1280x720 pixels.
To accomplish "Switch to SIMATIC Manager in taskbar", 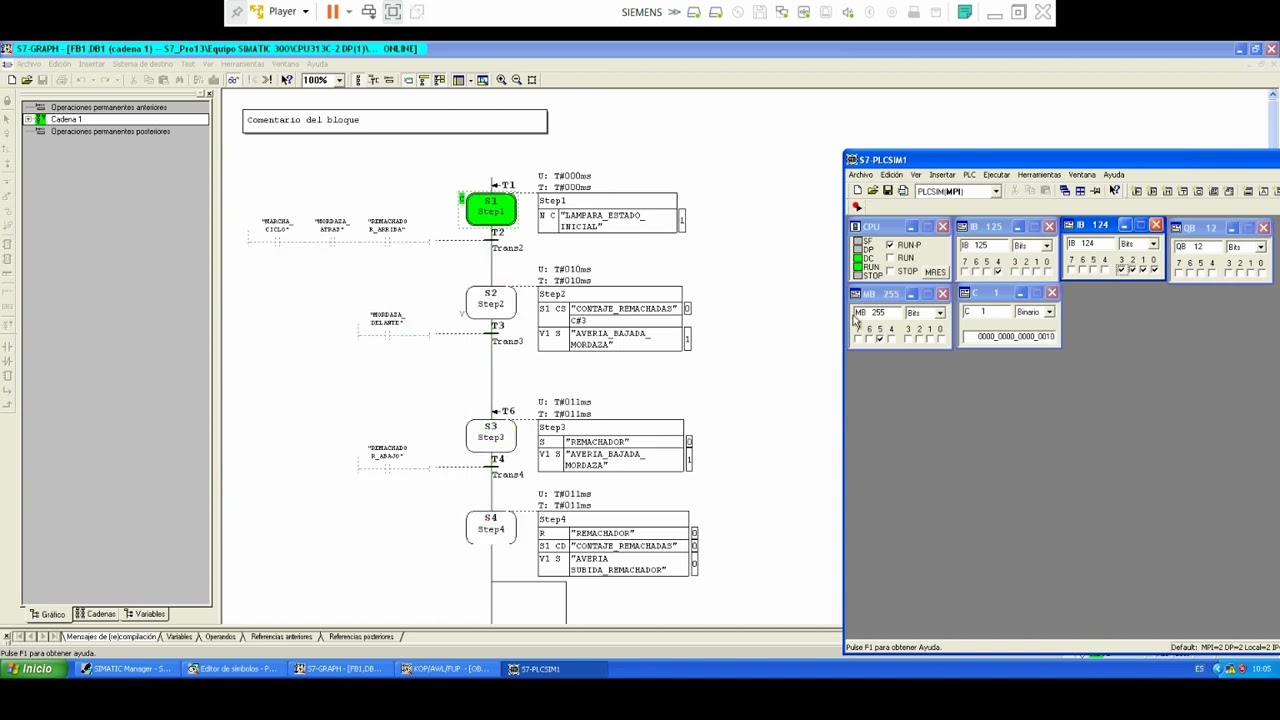I will [128, 669].
